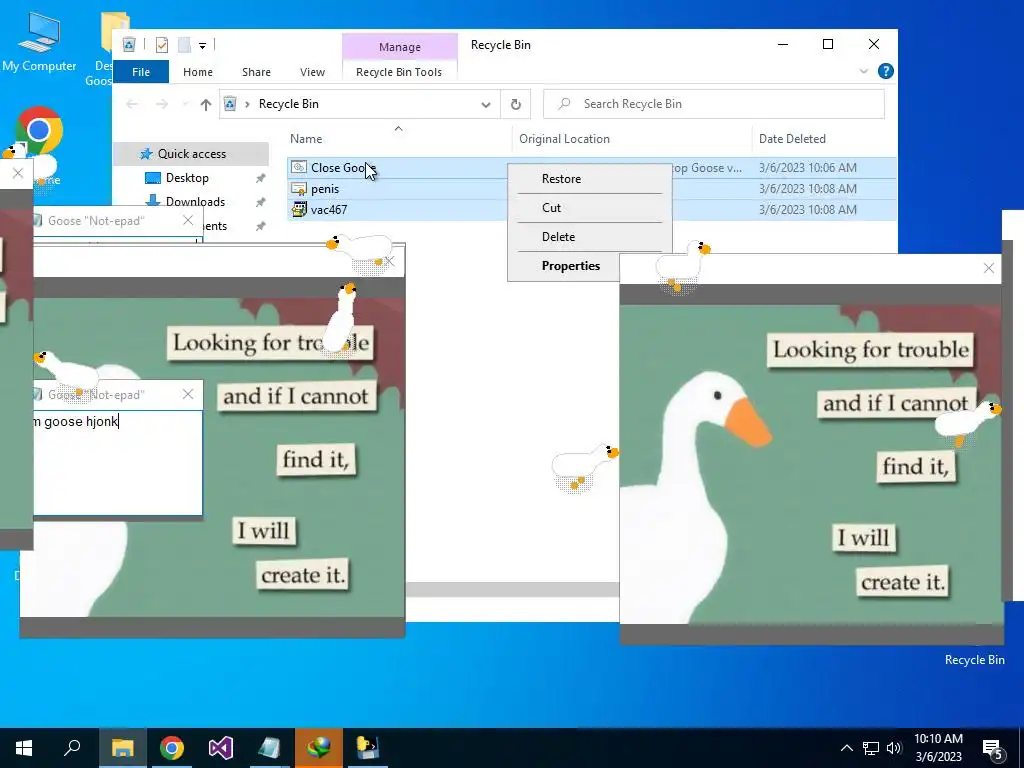Open Downloads in navigation pane
This screenshot has width=1024, height=768.
point(195,202)
